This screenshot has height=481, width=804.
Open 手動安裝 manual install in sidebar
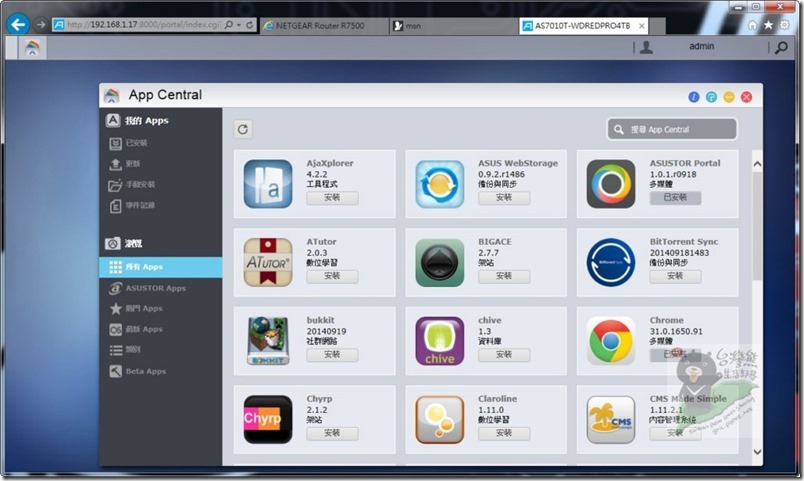161,185
